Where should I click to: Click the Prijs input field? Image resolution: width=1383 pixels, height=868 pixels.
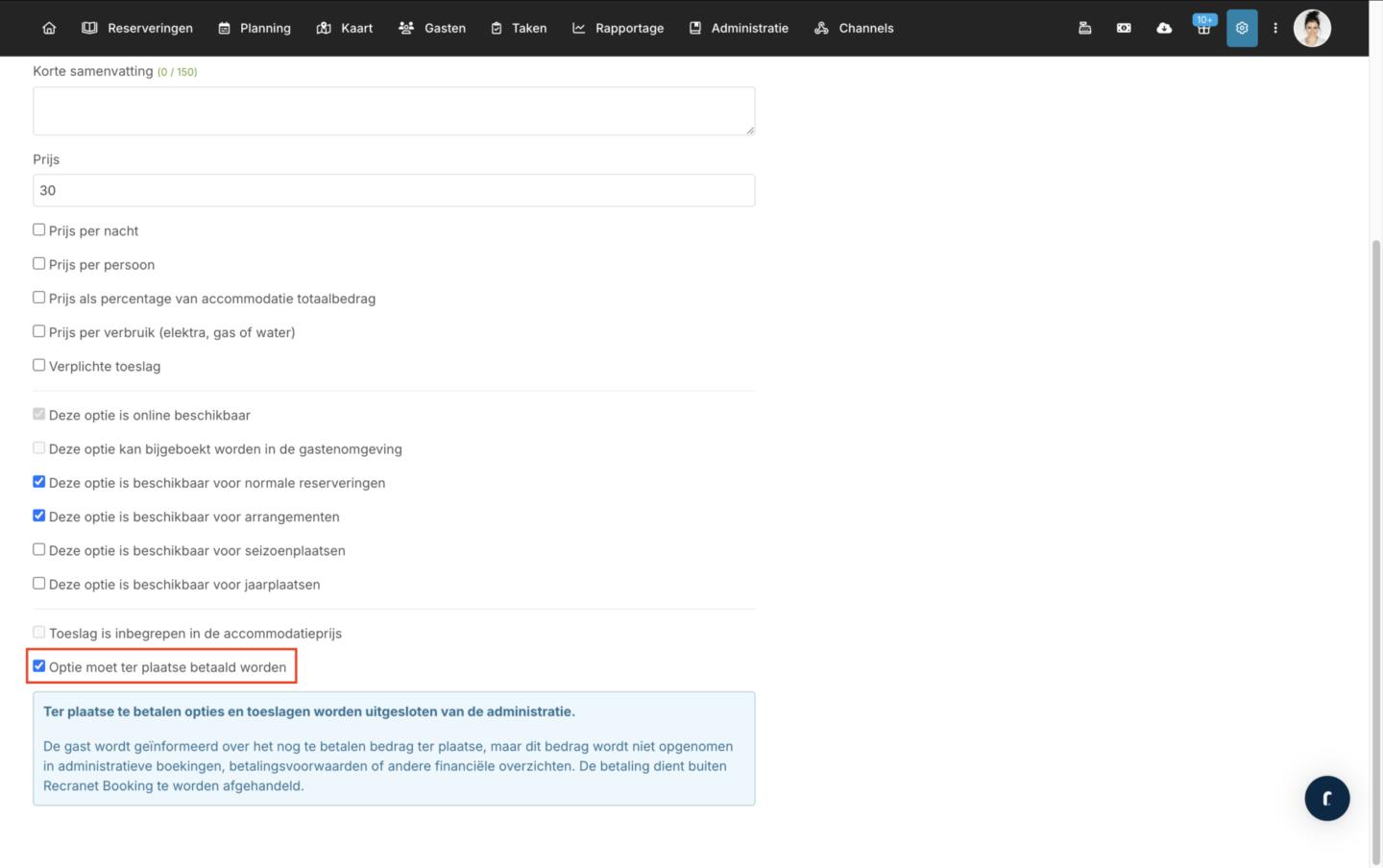click(394, 190)
